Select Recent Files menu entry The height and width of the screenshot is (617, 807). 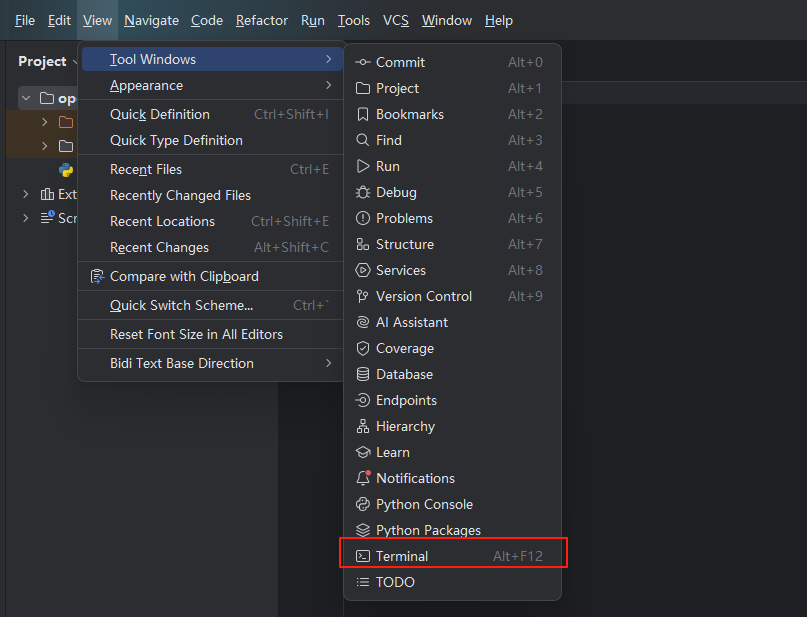pyautogui.click(x=212, y=169)
